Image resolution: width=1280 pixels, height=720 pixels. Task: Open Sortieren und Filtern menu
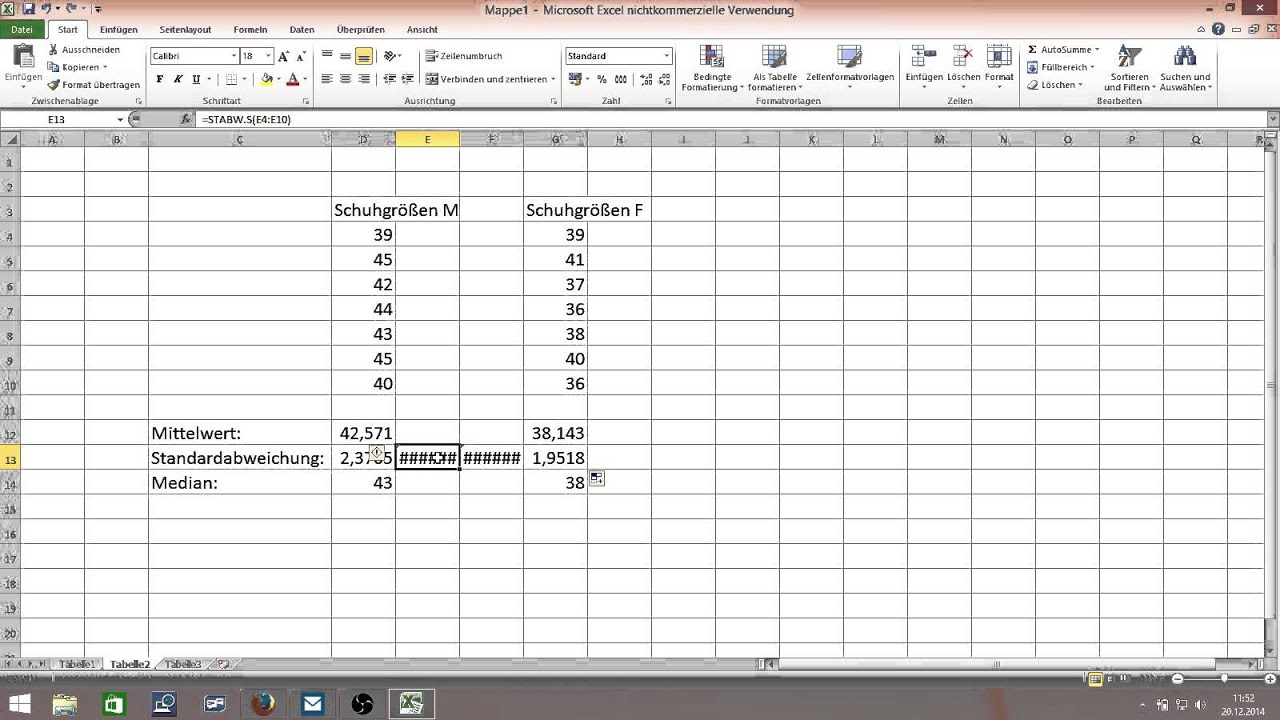pyautogui.click(x=1129, y=68)
